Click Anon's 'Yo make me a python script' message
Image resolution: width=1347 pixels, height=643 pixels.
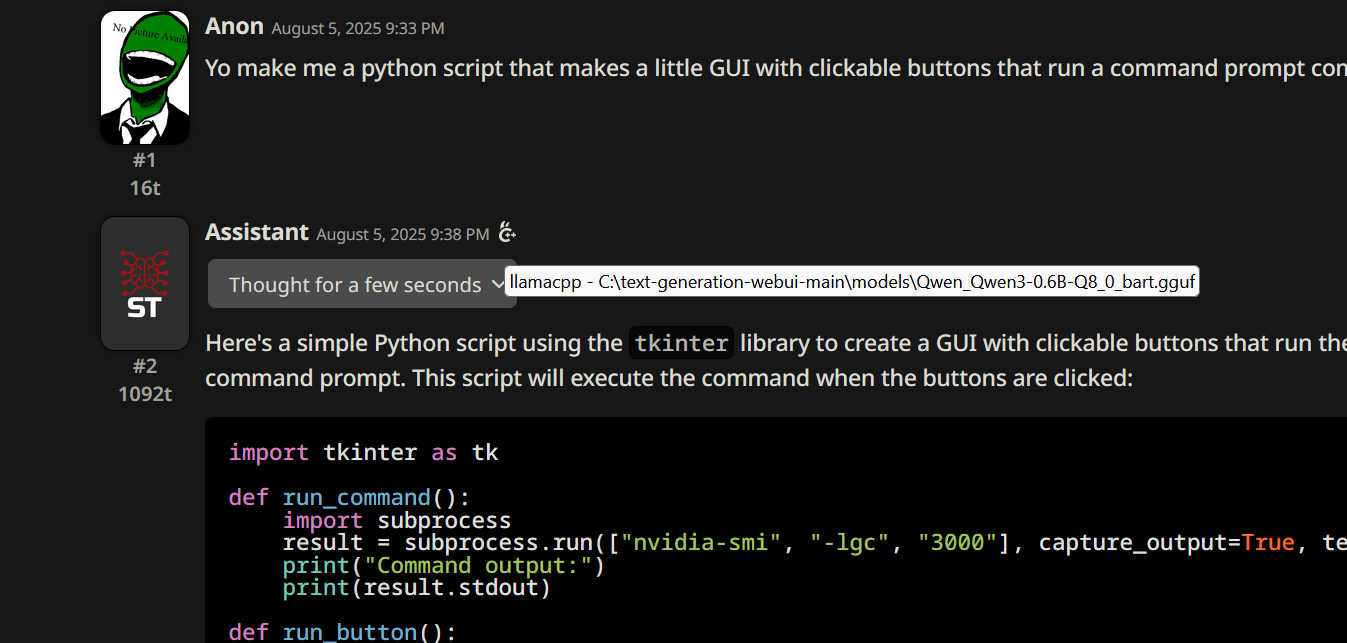pos(776,68)
